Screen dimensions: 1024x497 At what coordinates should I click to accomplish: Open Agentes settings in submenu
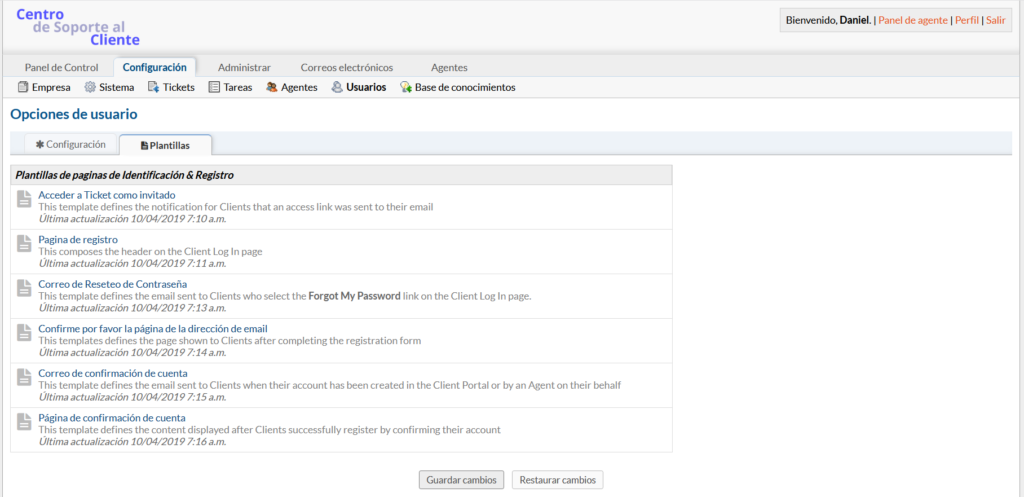click(291, 87)
